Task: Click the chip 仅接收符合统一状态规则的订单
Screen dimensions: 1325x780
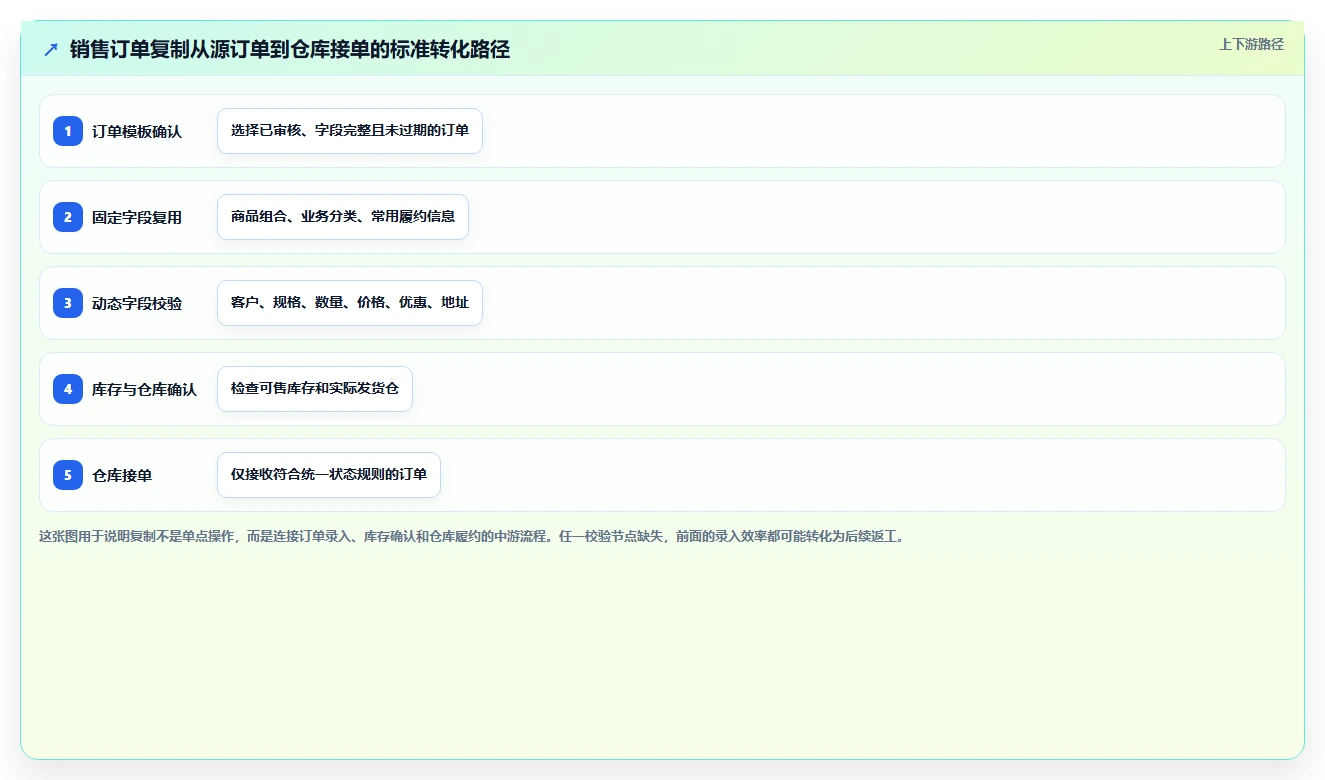Action: point(329,475)
